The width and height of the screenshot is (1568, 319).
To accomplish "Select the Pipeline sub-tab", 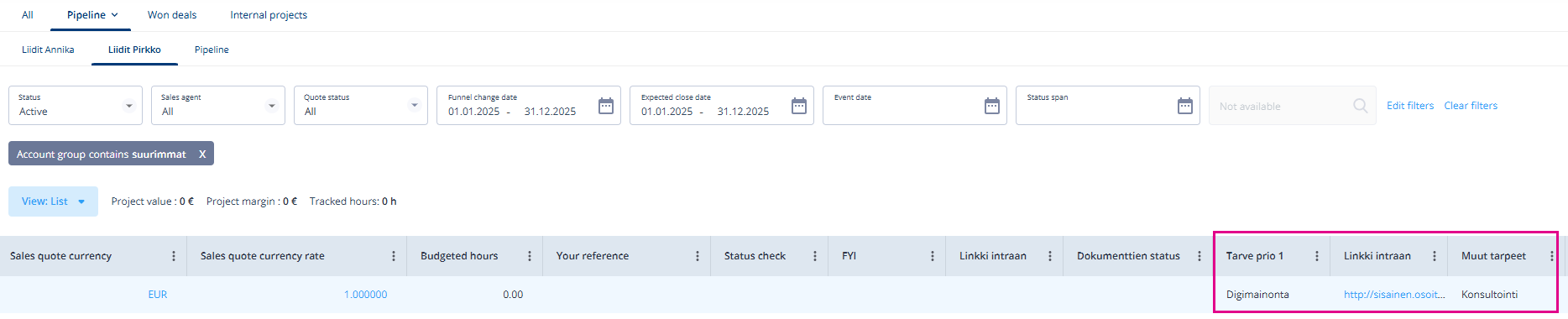I will (212, 50).
